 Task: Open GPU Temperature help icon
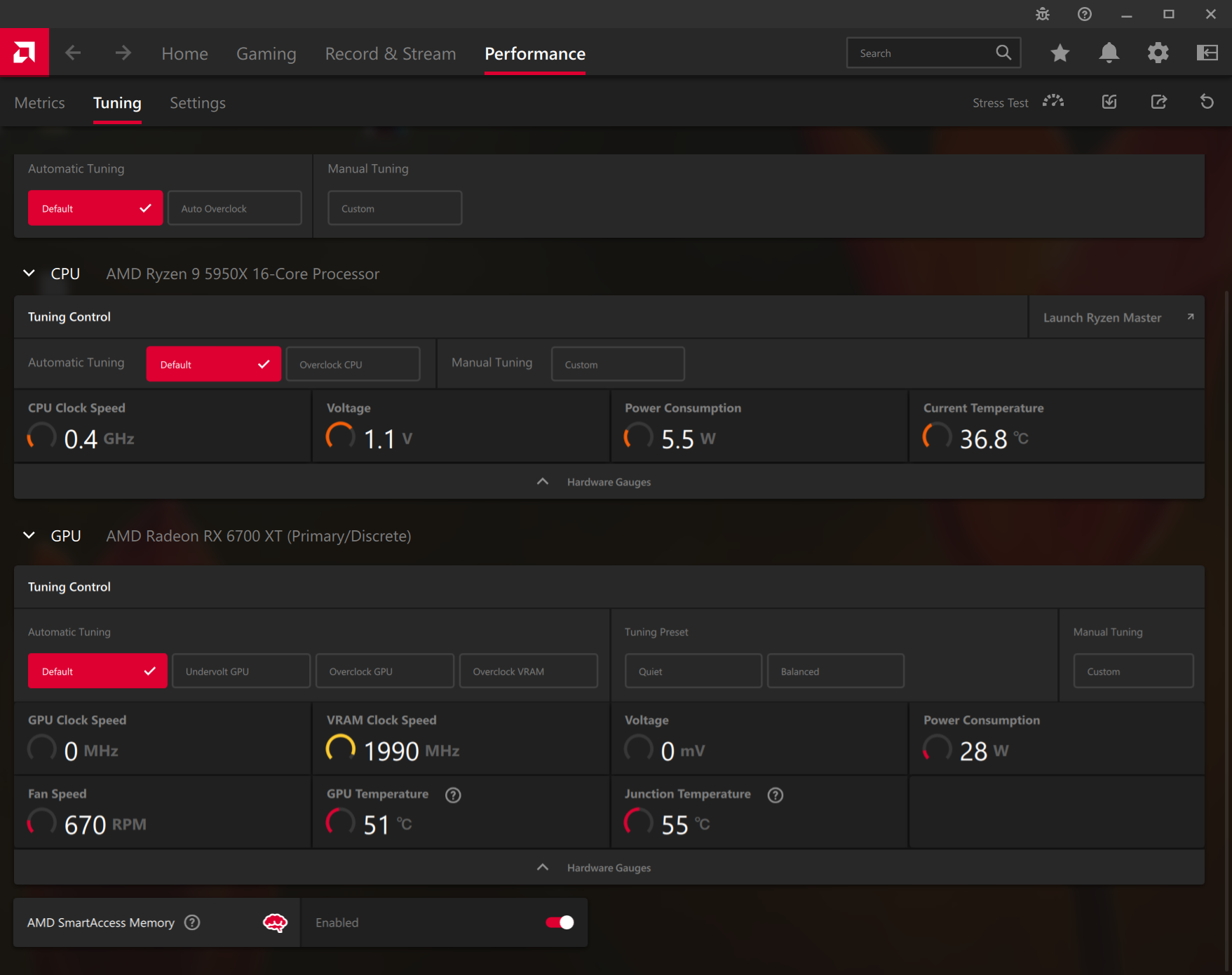453,795
